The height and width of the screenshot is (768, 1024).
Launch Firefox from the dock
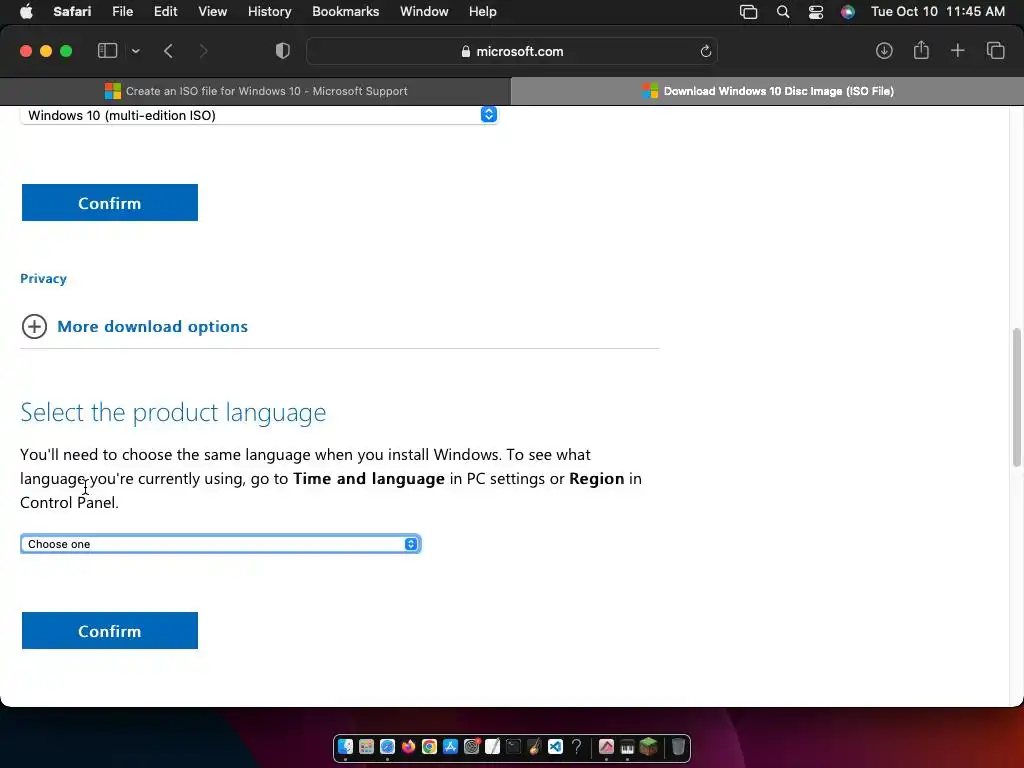click(408, 746)
